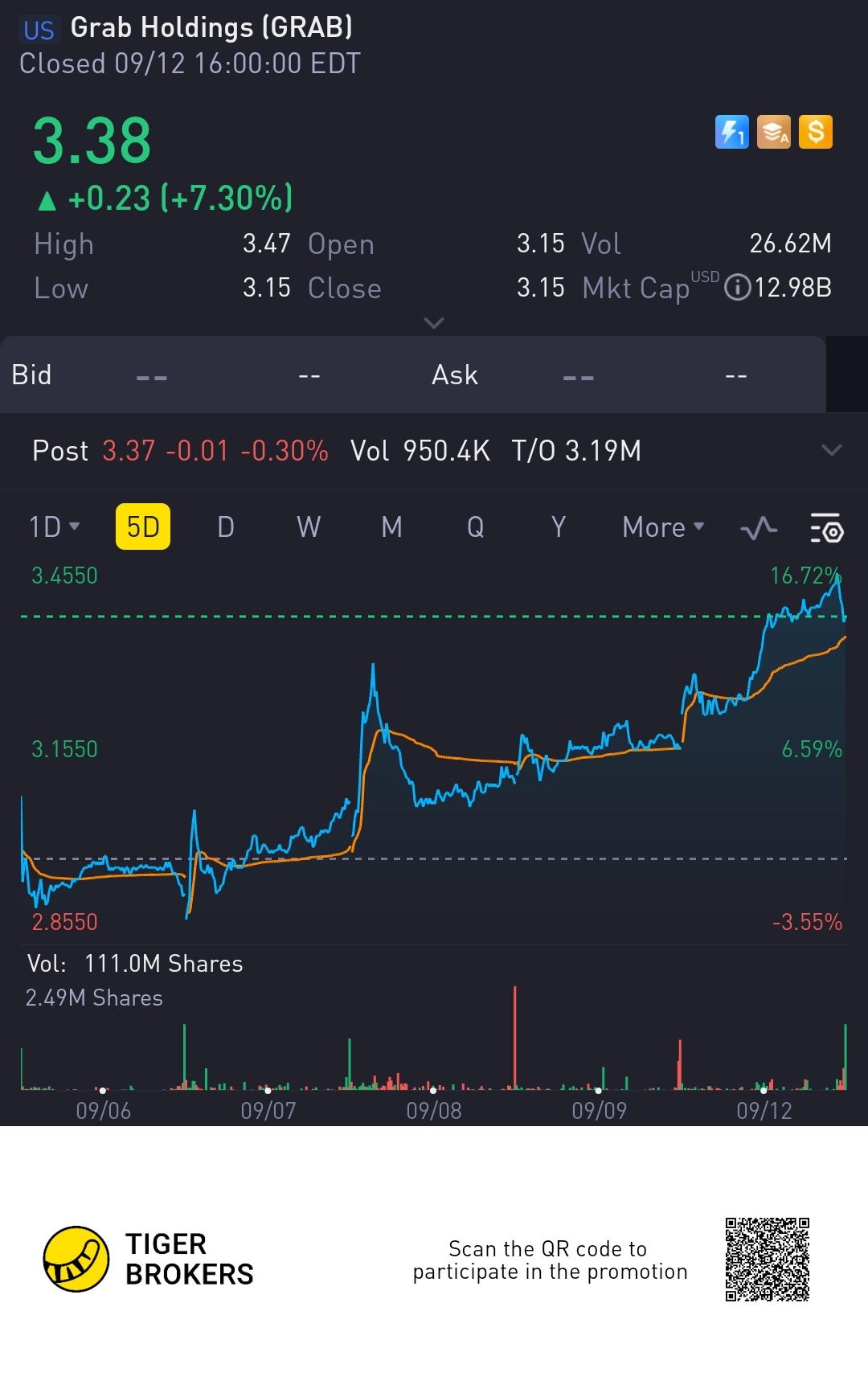Tap the US market flag badge
Screen dimensions: 868x1393
(38, 31)
